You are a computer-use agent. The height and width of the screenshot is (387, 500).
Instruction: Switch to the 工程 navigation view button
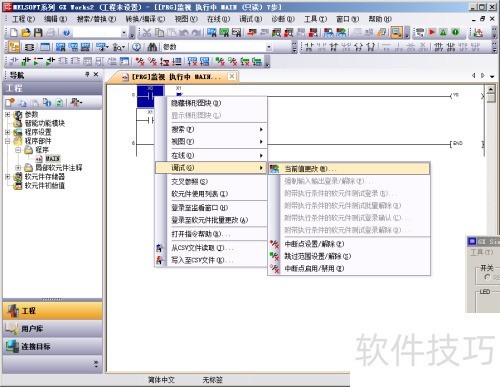click(x=53, y=311)
